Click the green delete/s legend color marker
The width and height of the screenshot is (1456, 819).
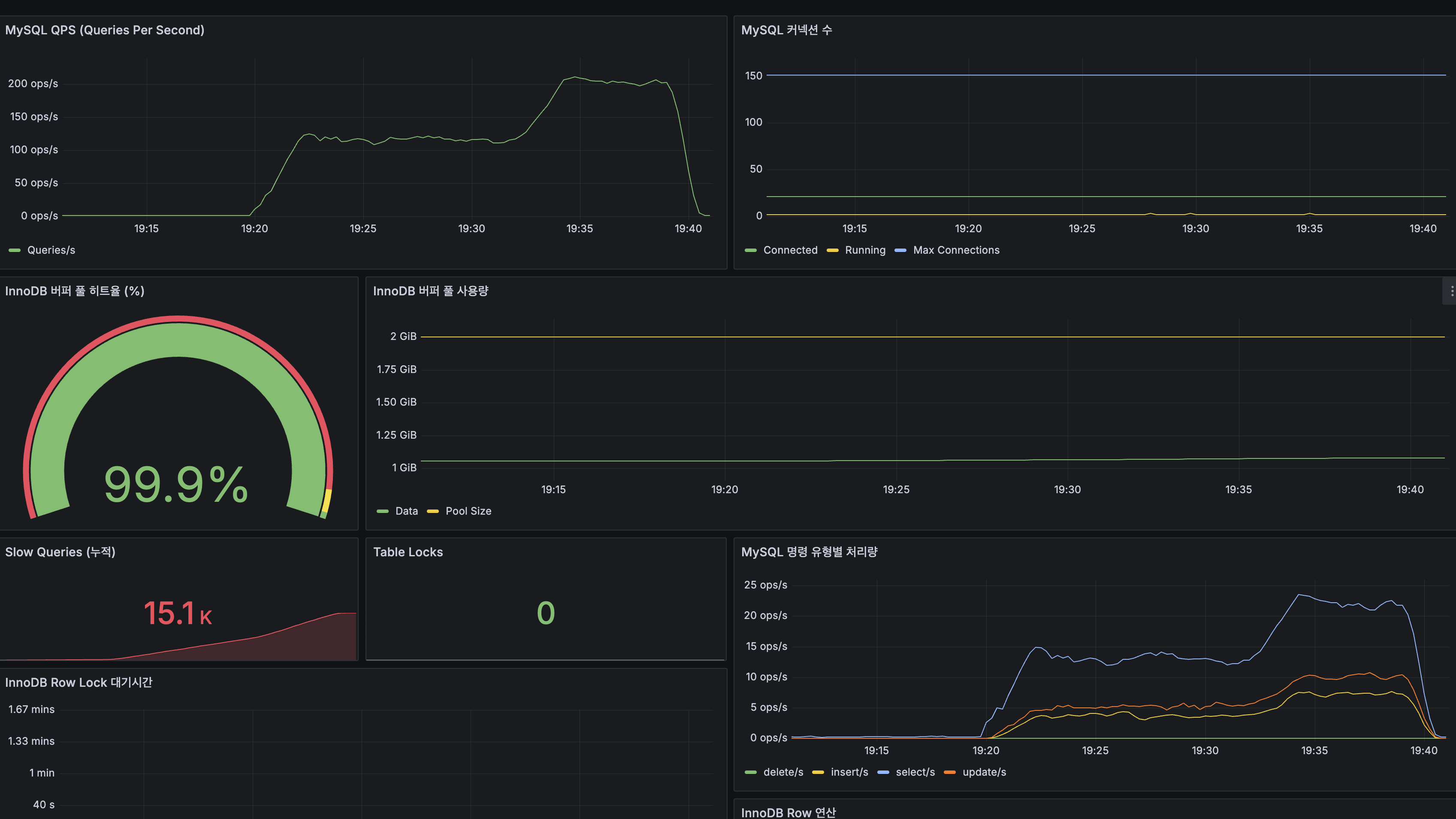pyautogui.click(x=751, y=773)
